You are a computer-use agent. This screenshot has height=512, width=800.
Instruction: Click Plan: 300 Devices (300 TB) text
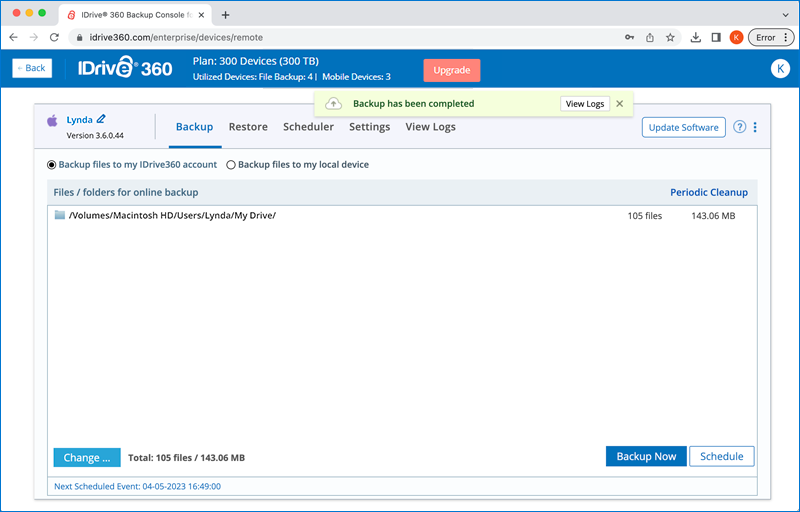click(x=256, y=61)
